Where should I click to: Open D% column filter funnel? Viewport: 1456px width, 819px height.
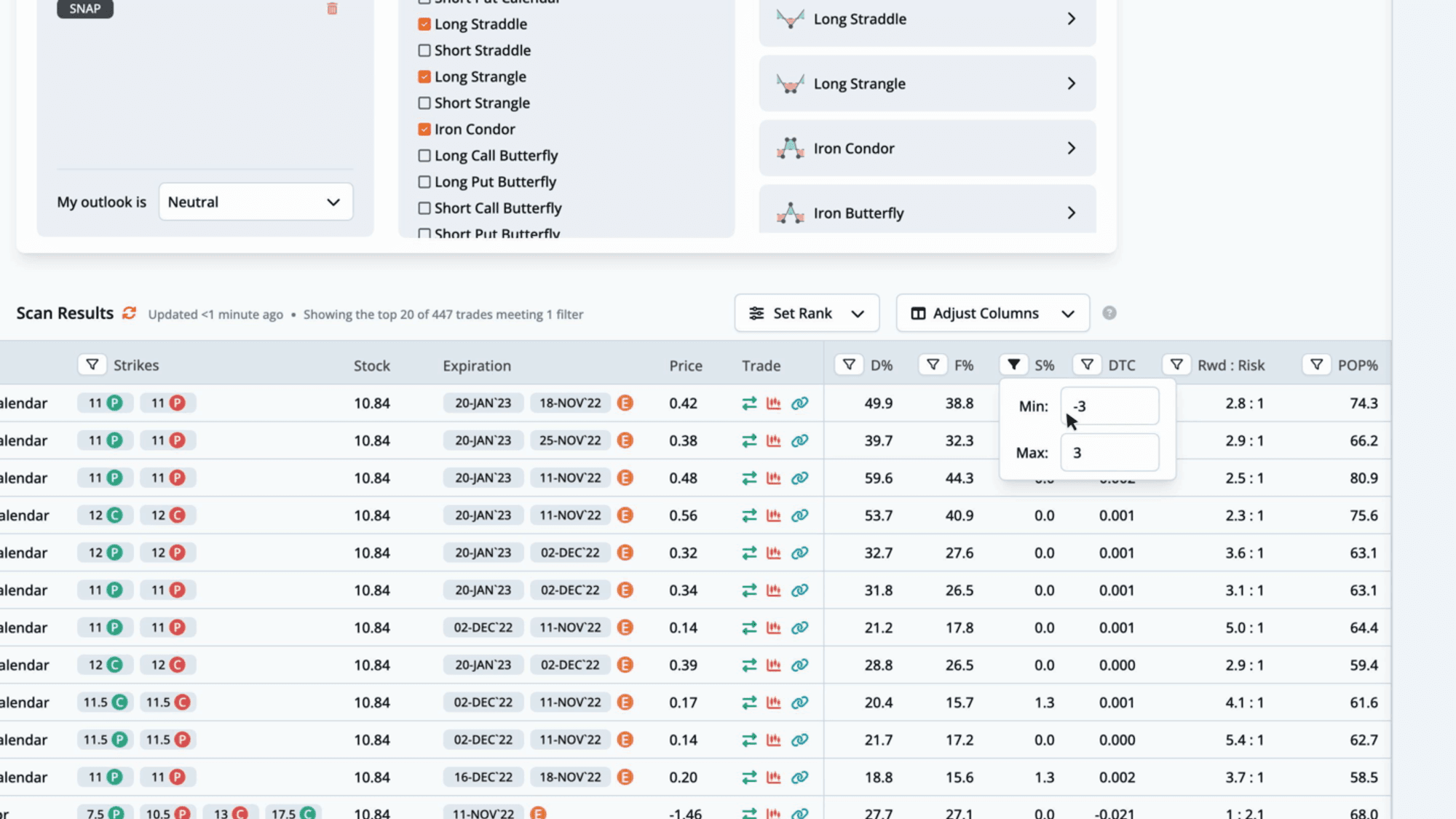tap(849, 365)
